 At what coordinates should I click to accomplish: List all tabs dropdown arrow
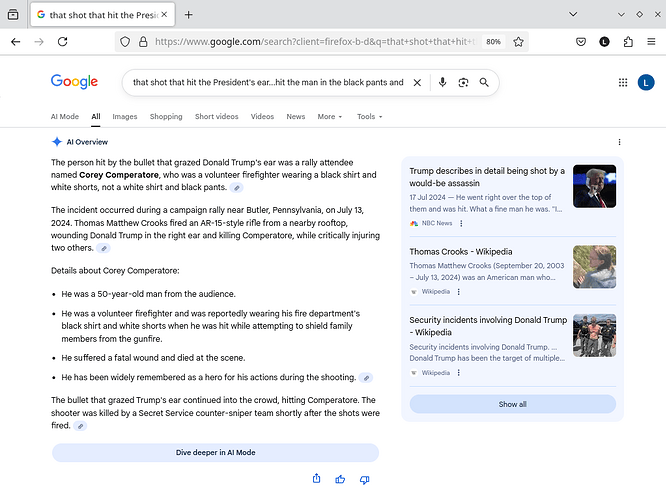[x=573, y=14]
